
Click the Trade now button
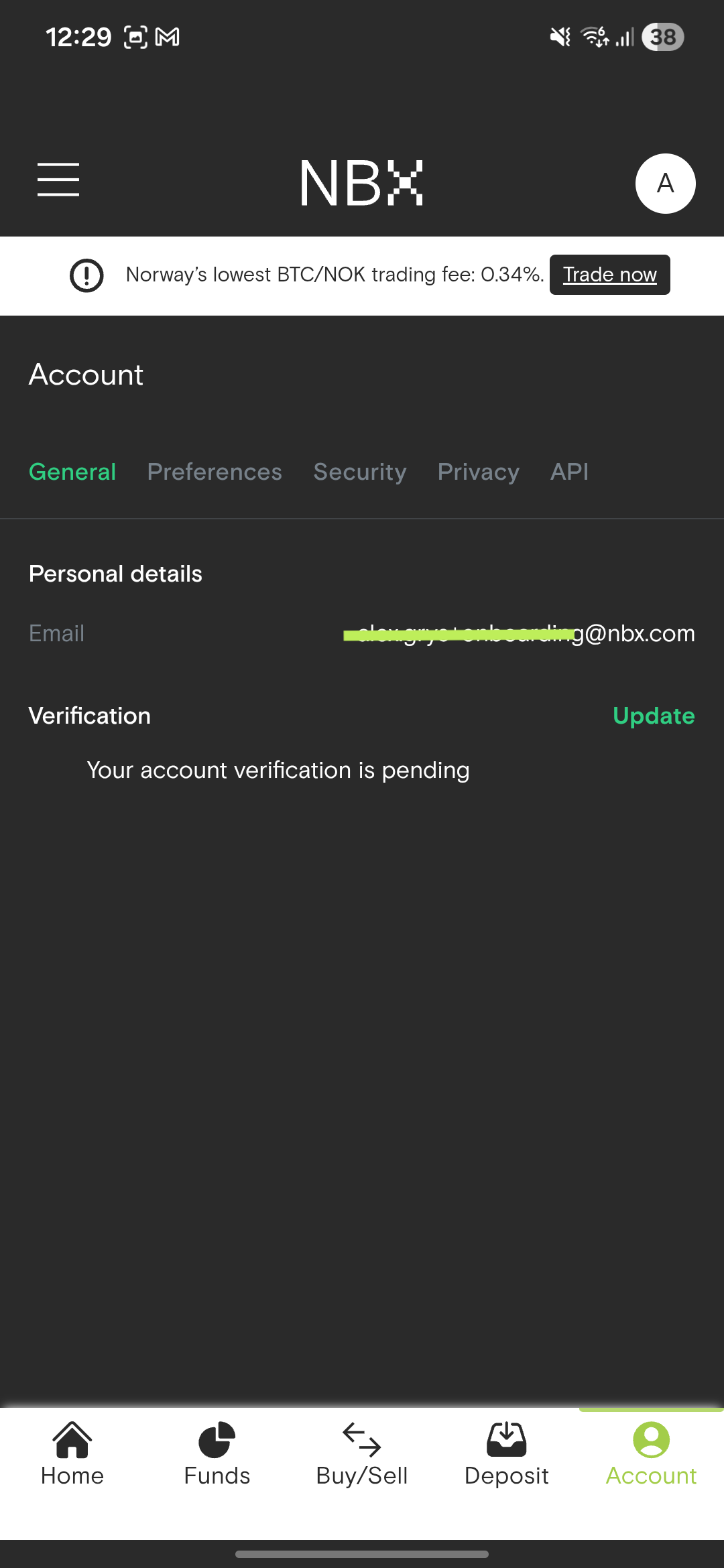tap(610, 275)
